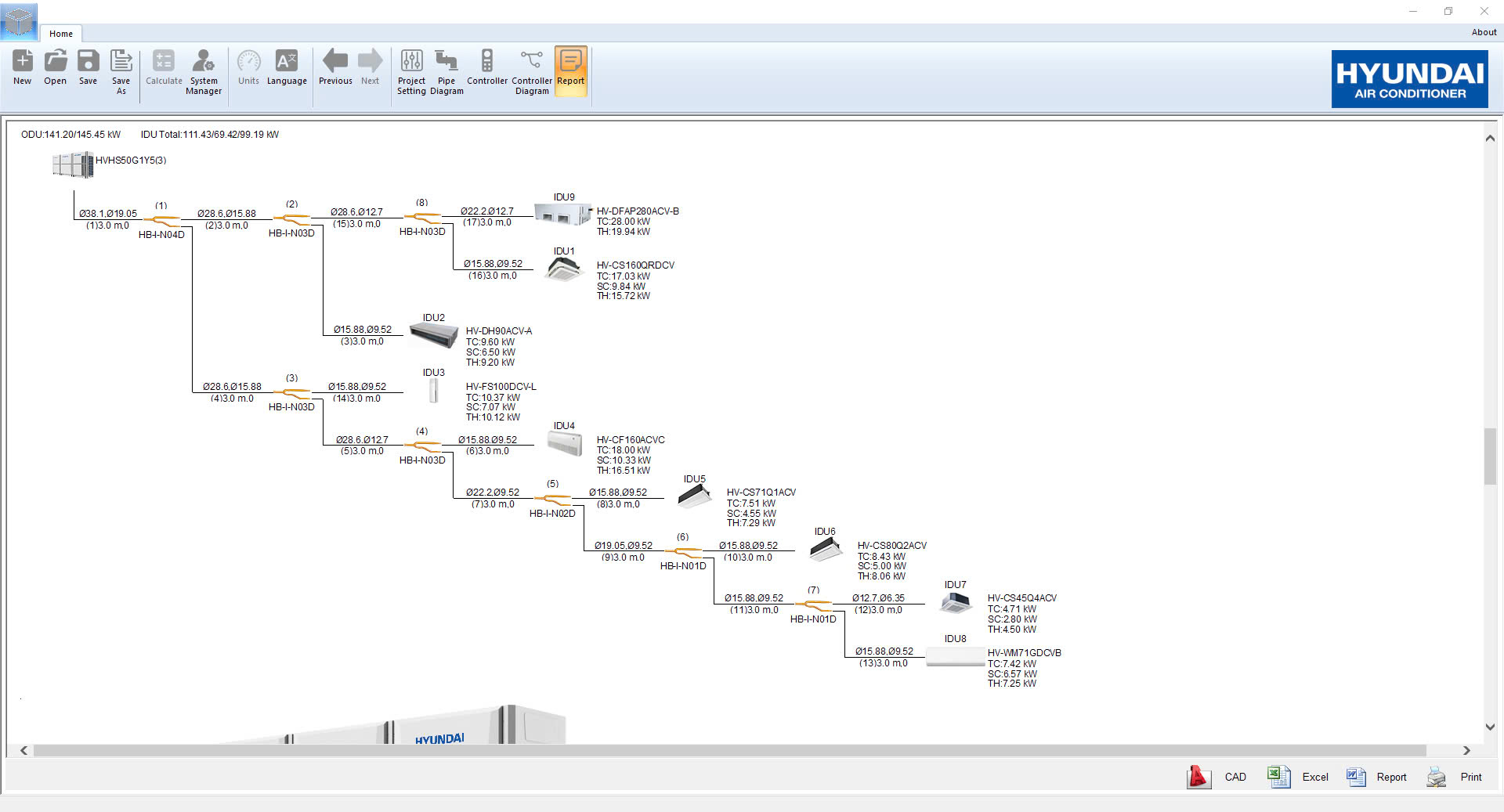Click the IDU Total capacity text
Image resolution: width=1504 pixels, height=812 pixels.
coord(210,135)
